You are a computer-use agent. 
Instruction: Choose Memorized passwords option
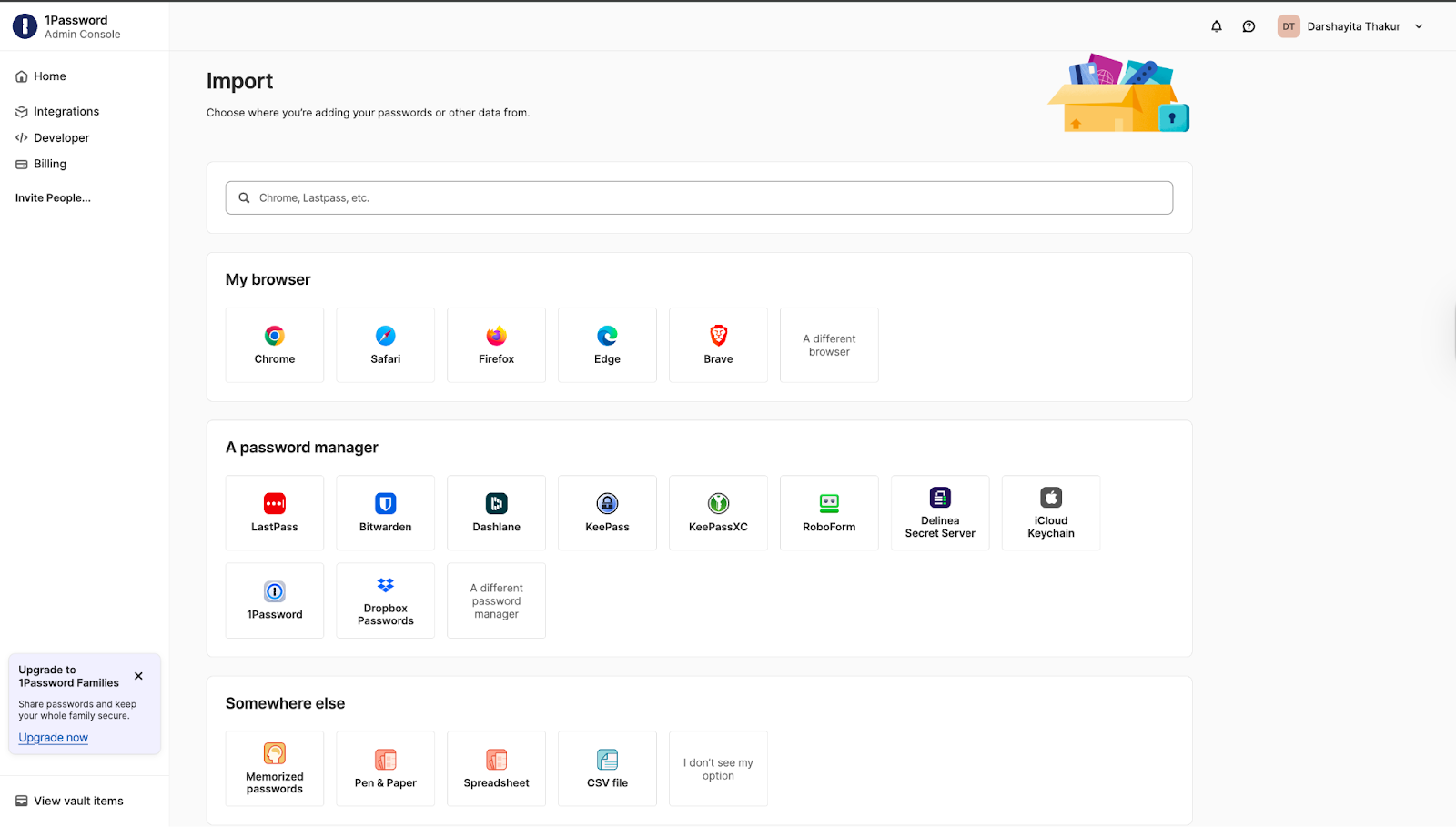(275, 769)
